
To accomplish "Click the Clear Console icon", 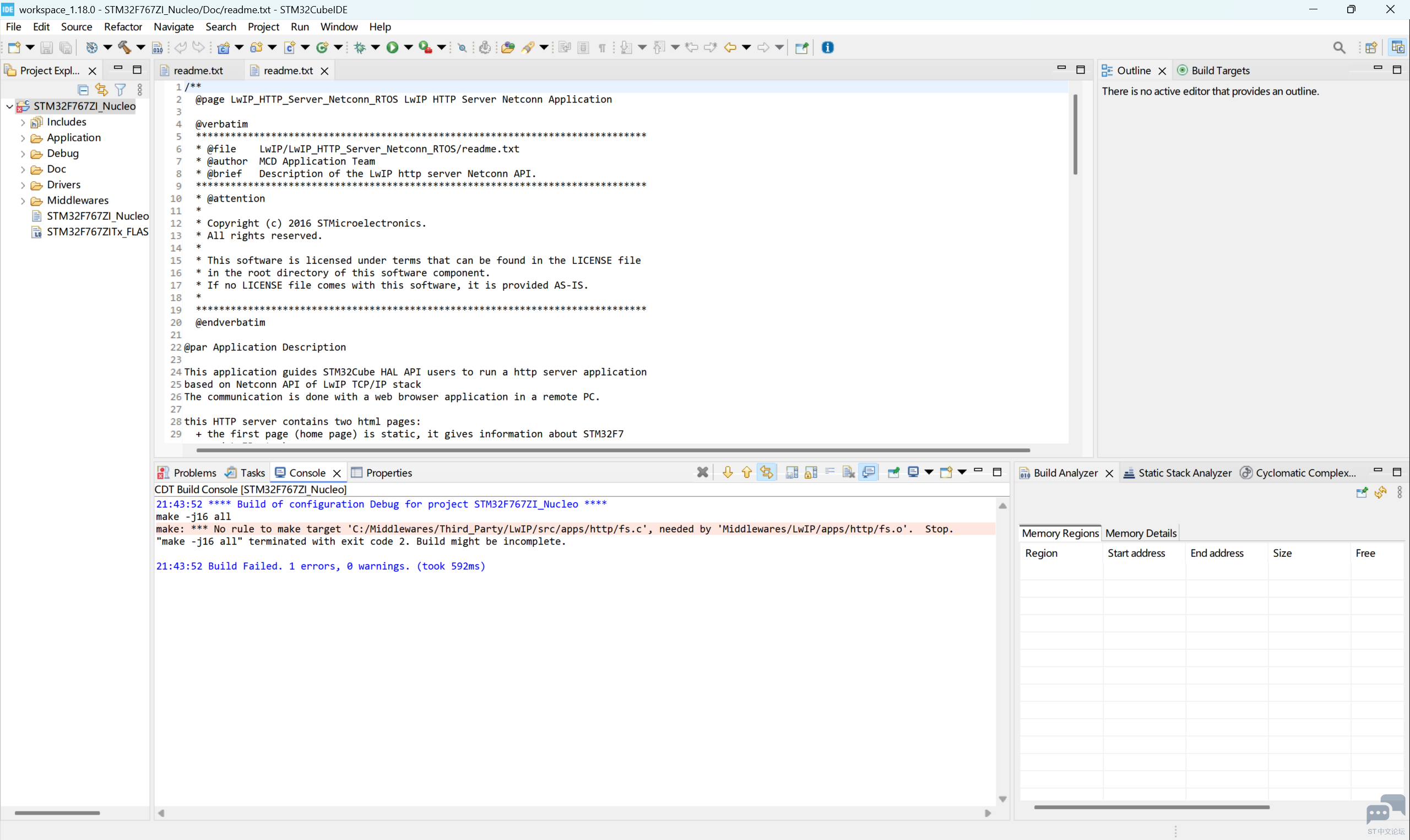I will point(848,472).
